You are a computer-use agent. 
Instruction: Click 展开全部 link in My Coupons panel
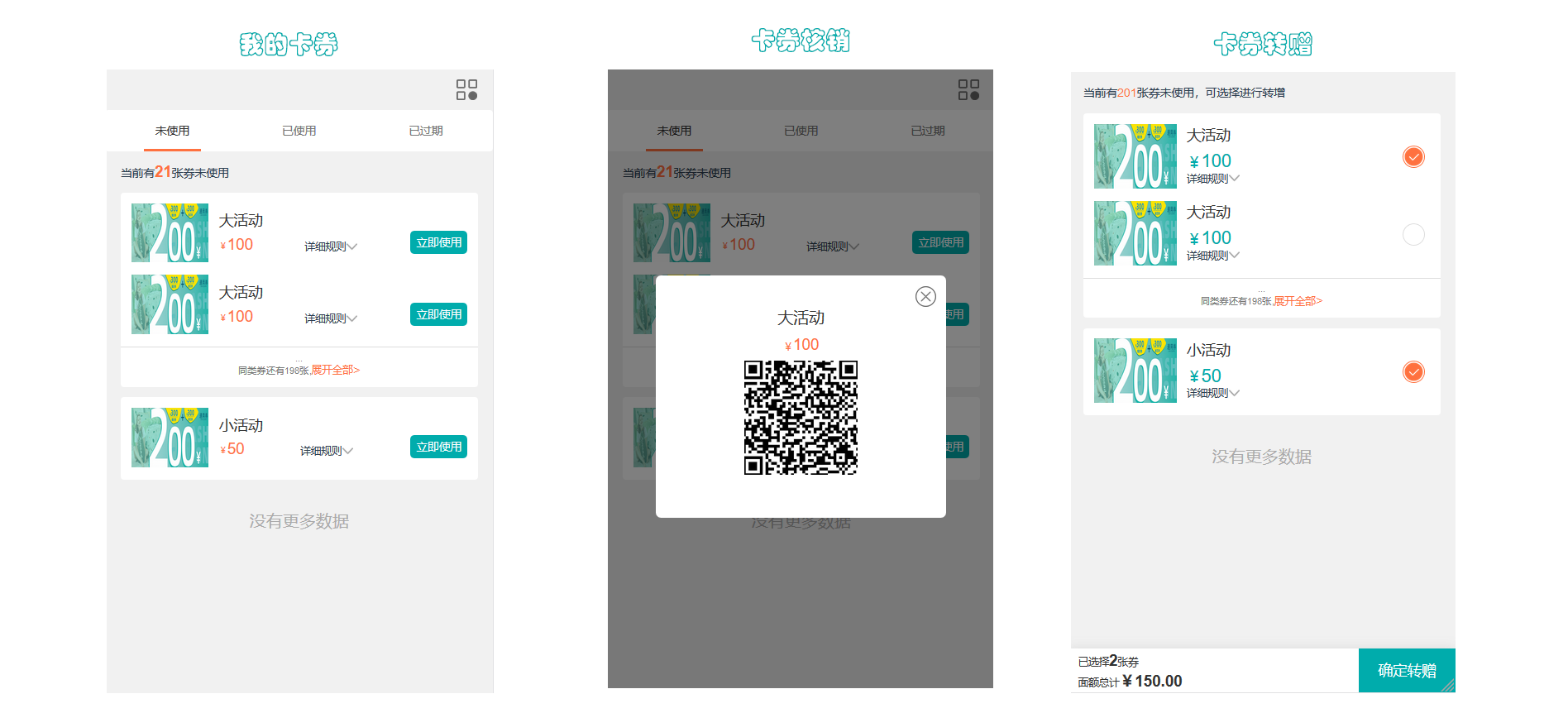click(x=335, y=370)
